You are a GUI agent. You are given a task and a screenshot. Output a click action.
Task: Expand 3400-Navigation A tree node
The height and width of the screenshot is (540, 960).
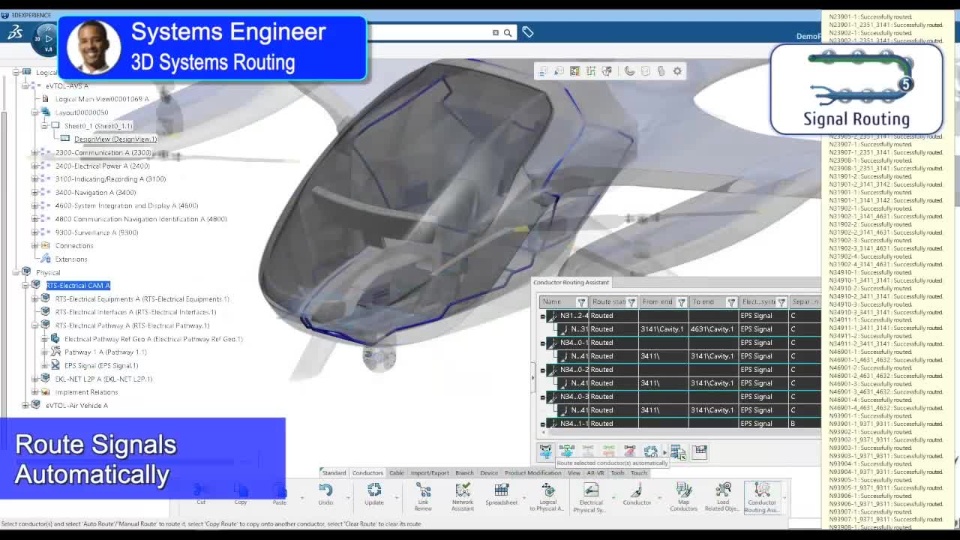(35, 192)
